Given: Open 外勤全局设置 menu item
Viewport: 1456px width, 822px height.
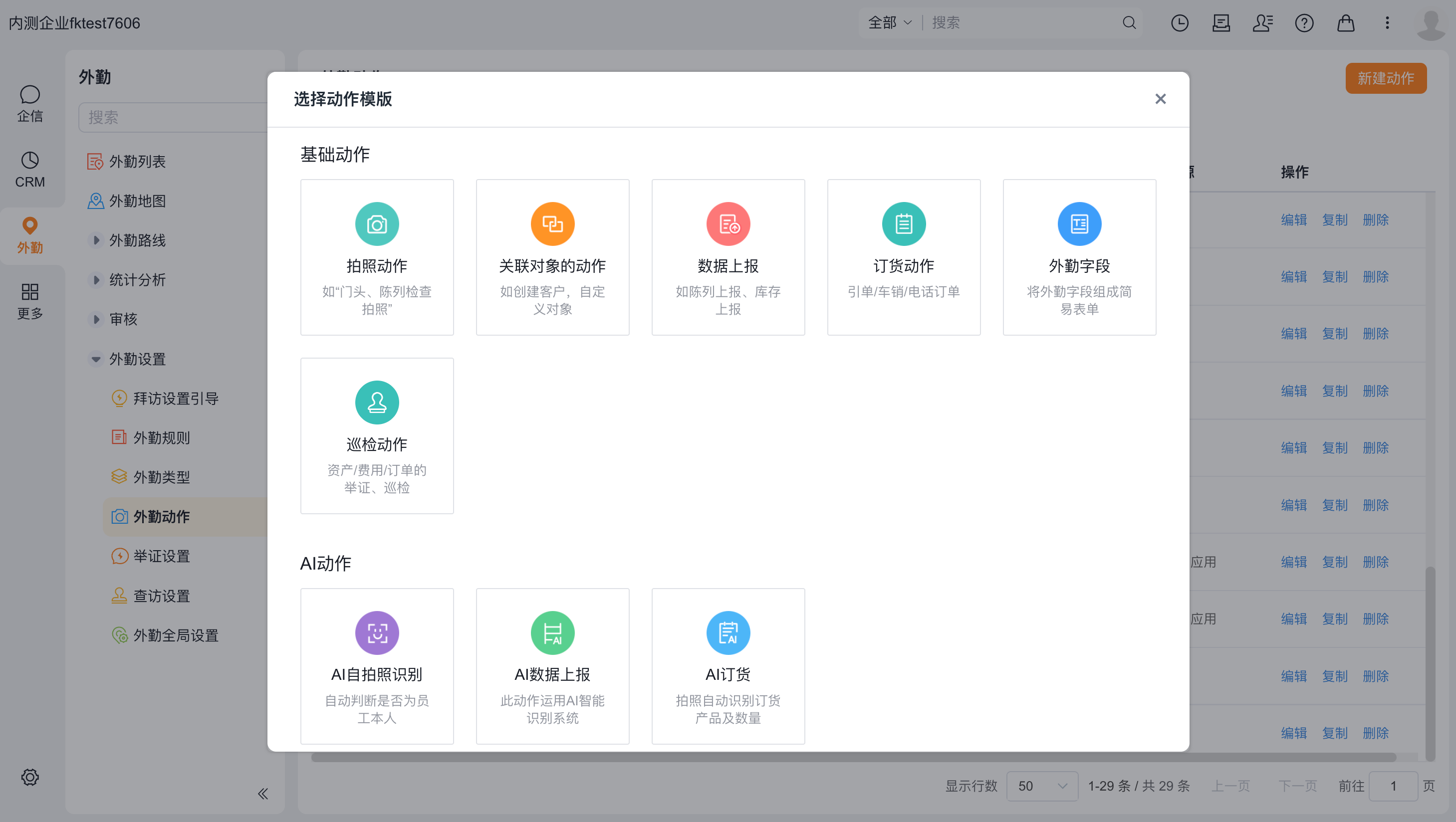Looking at the screenshot, I should [x=165, y=635].
